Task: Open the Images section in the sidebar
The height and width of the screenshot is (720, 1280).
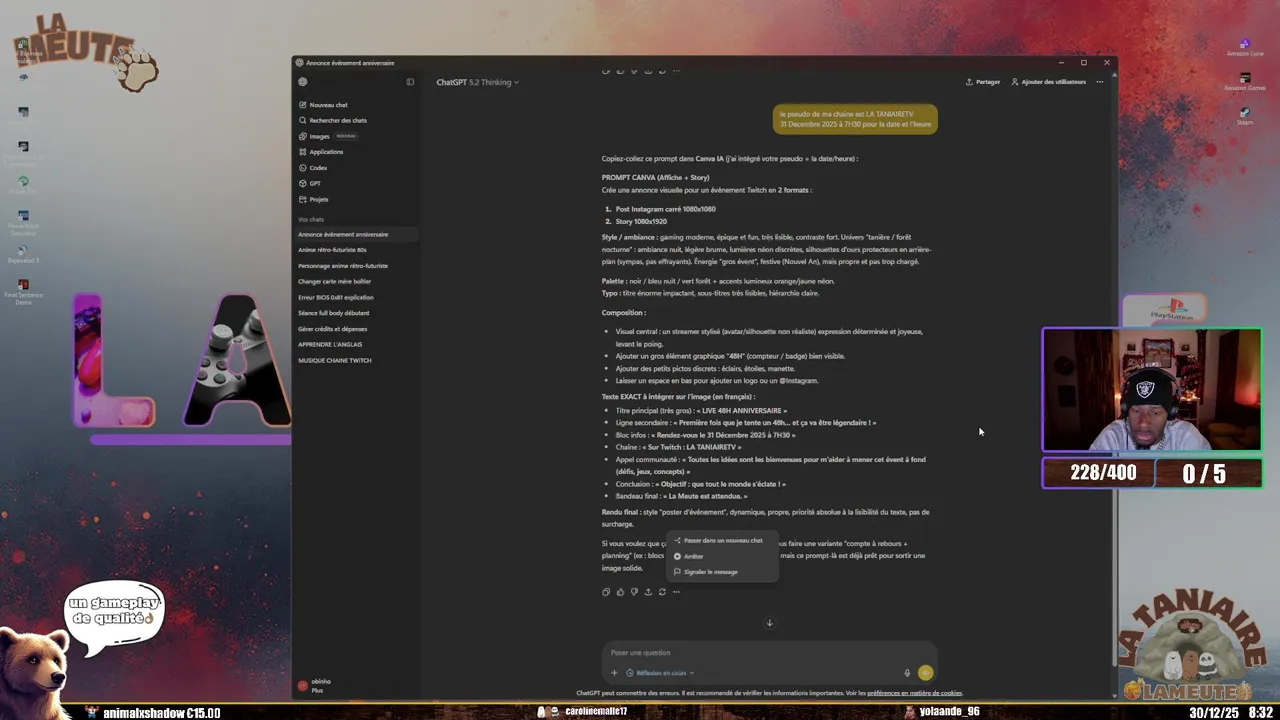Action: pyautogui.click(x=313, y=136)
